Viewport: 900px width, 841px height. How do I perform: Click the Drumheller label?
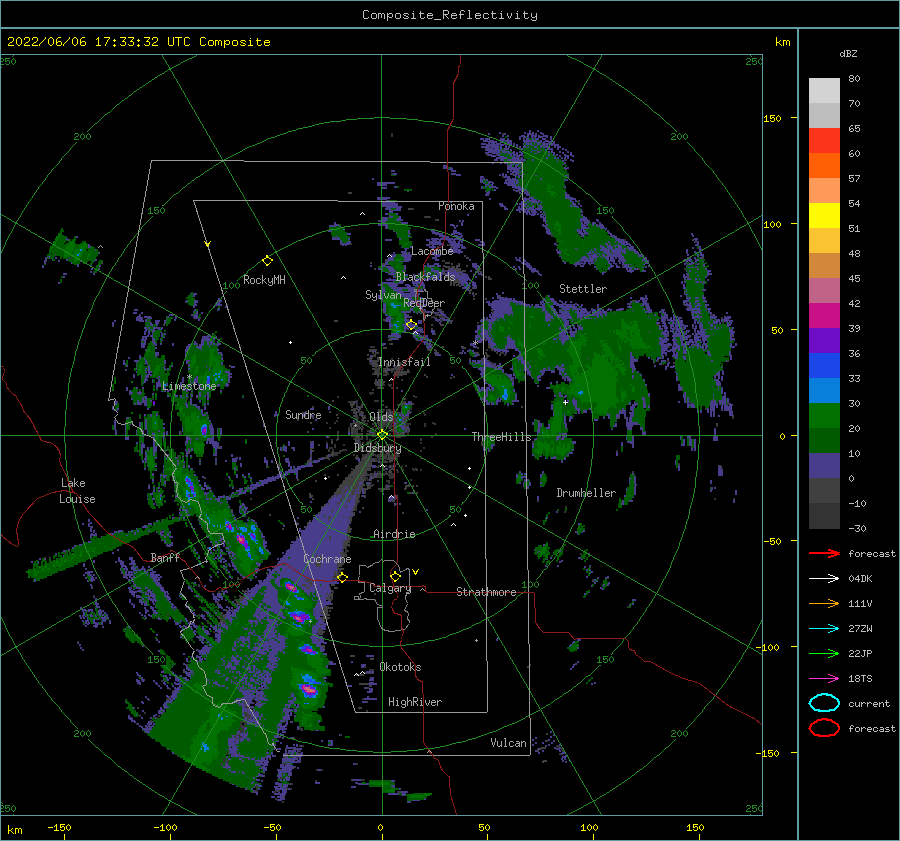pyautogui.click(x=586, y=493)
